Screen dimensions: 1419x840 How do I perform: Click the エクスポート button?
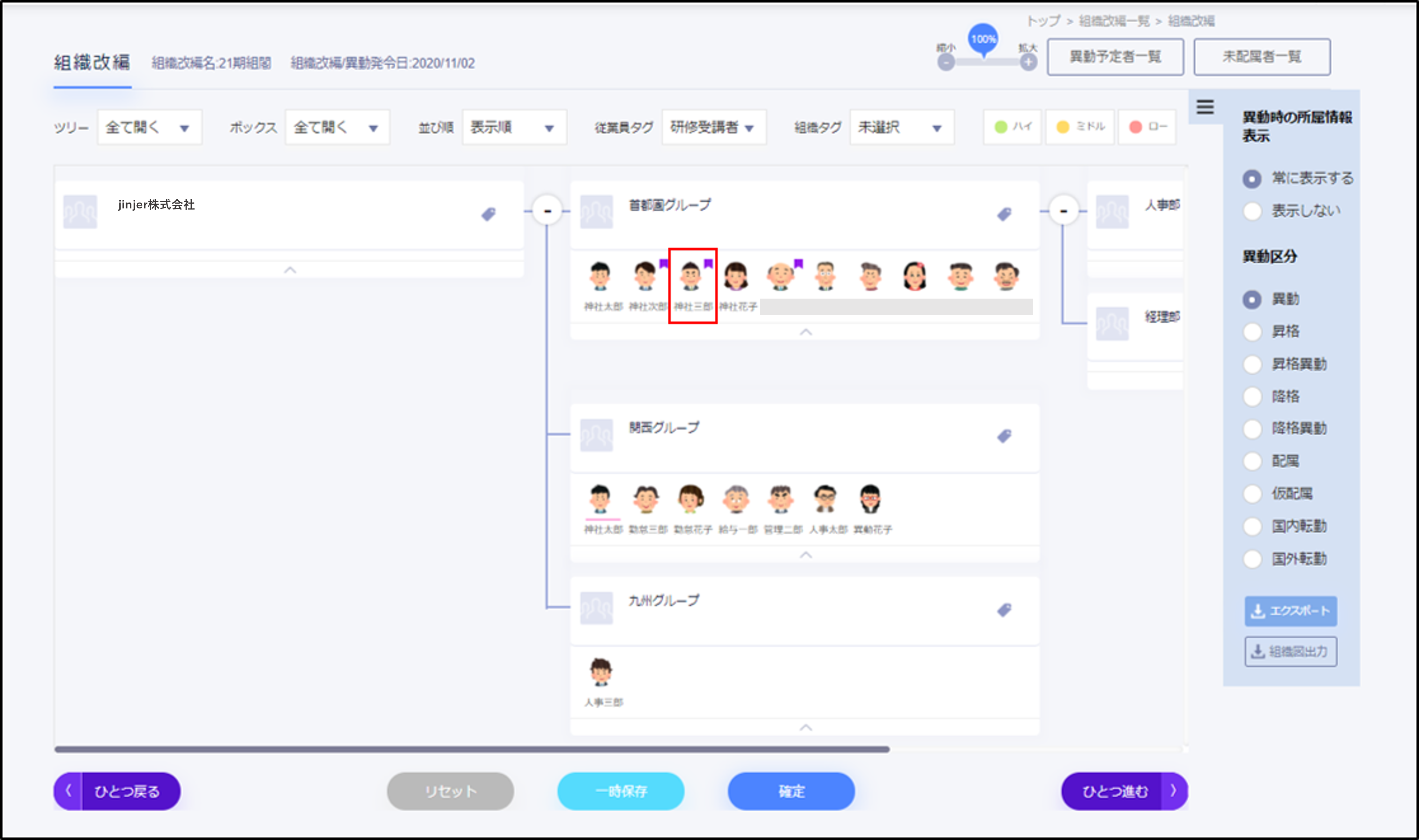tap(1290, 611)
